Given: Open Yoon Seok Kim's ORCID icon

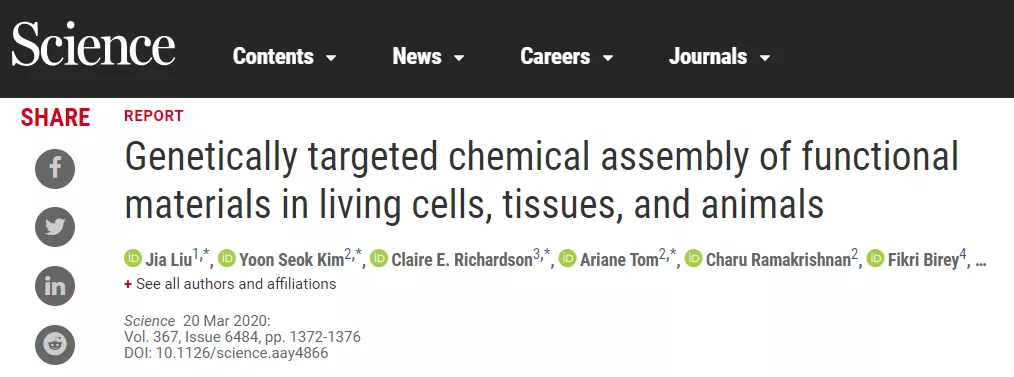Looking at the screenshot, I should tap(227, 259).
